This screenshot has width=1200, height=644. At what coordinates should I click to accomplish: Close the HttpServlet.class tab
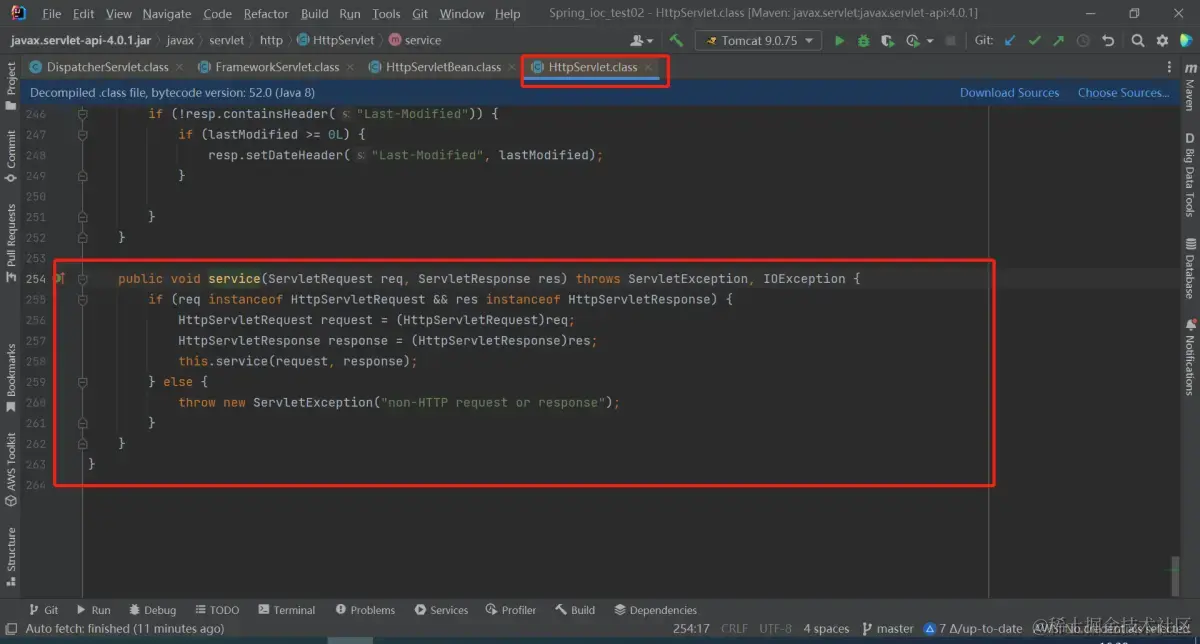coord(648,67)
